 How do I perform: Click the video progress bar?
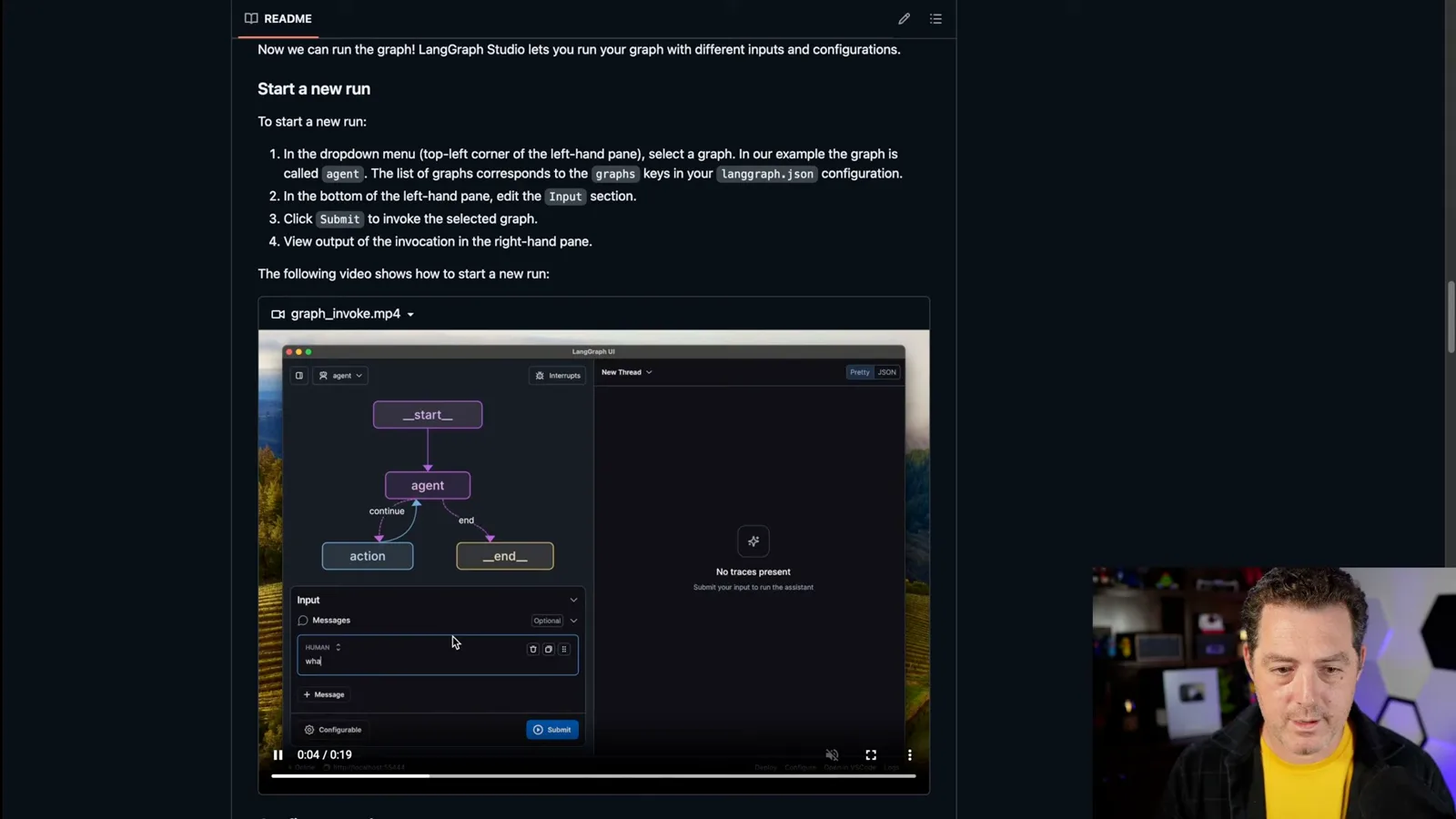coord(593,775)
